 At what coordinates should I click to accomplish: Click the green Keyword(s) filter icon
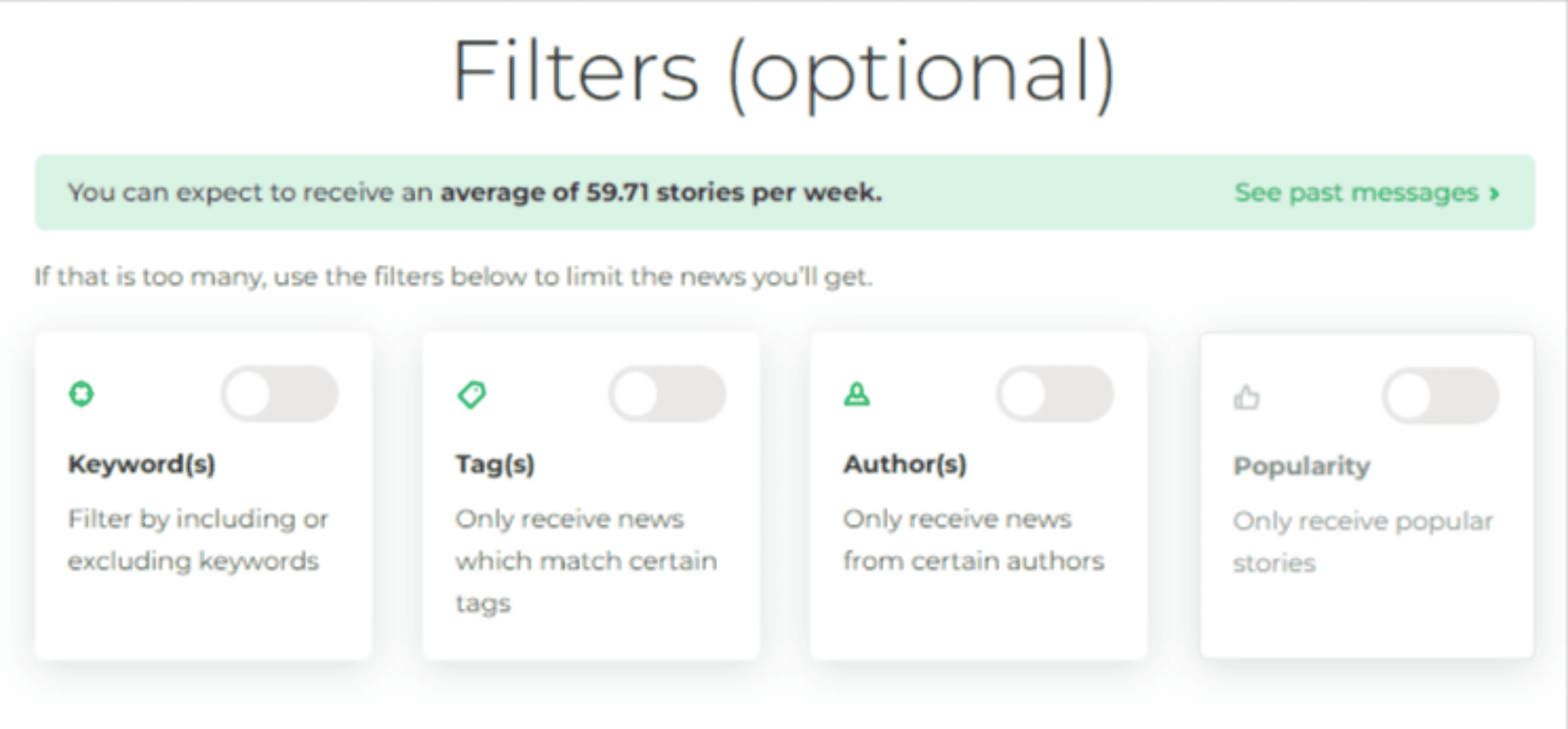click(x=81, y=394)
